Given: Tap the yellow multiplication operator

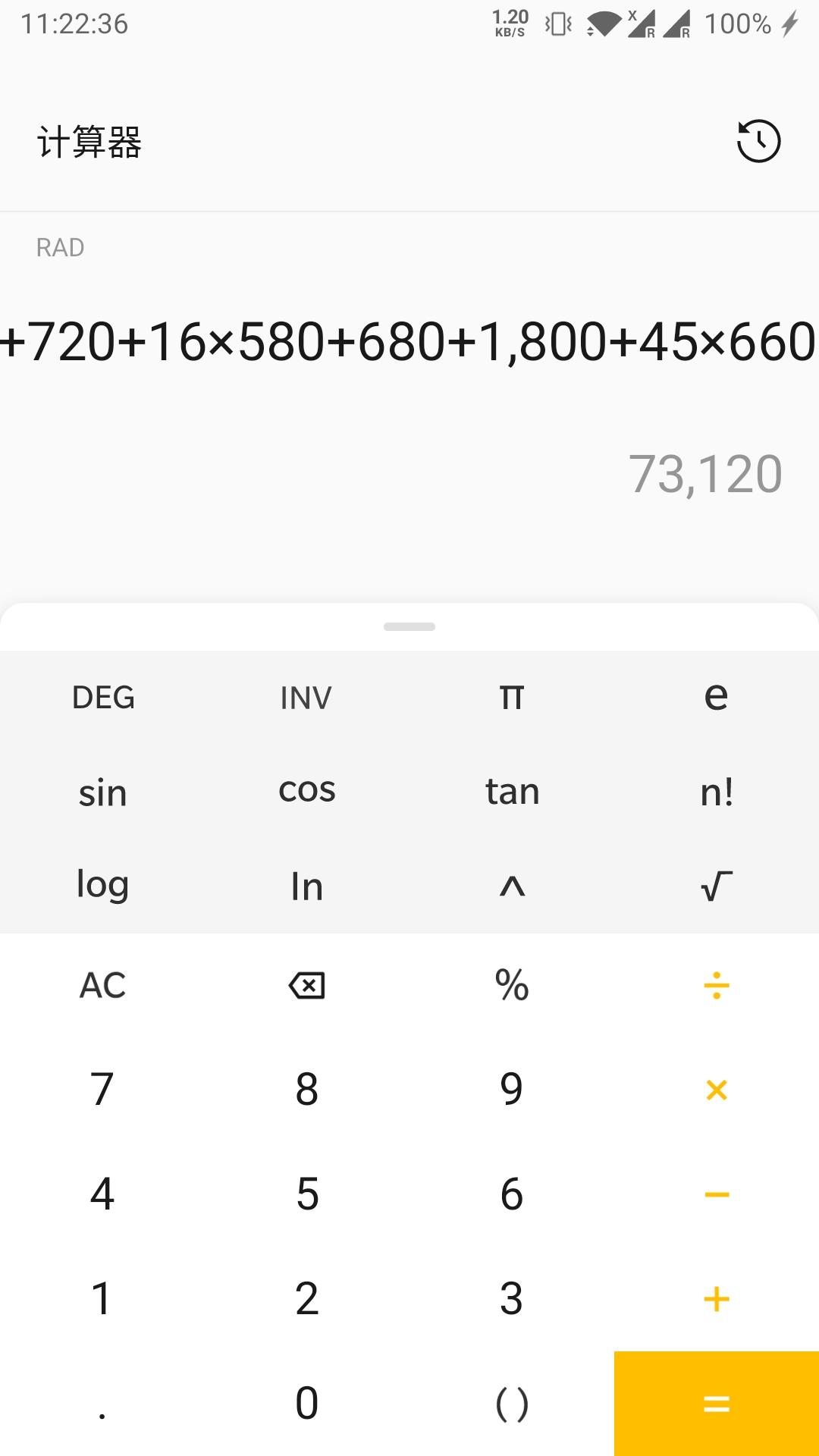Looking at the screenshot, I should (x=717, y=1090).
